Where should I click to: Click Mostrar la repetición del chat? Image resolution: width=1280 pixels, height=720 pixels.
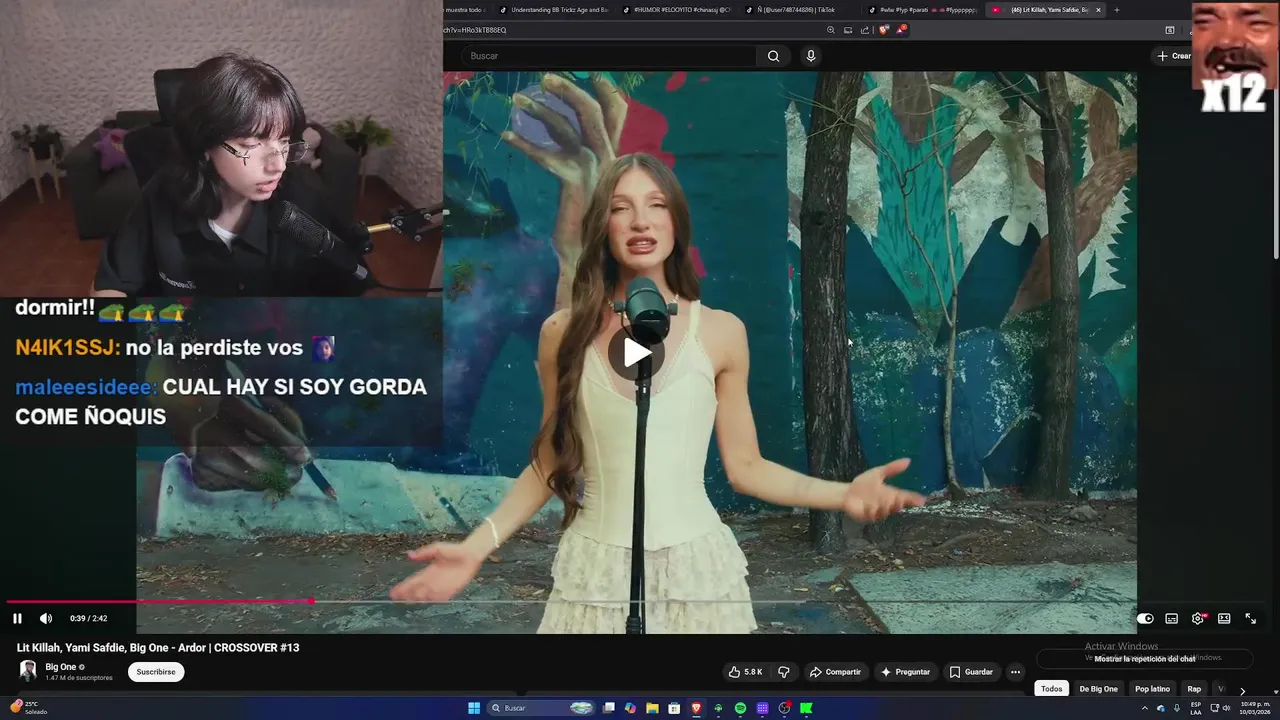tap(1145, 659)
